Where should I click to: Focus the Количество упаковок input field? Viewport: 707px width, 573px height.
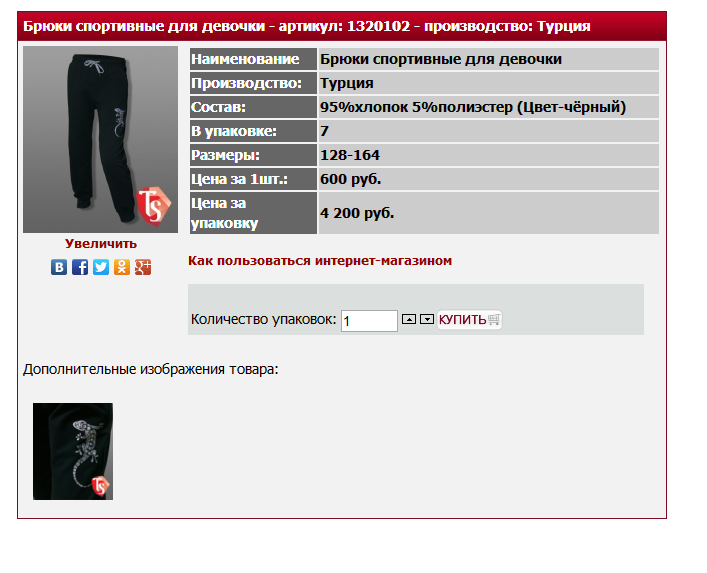369,321
